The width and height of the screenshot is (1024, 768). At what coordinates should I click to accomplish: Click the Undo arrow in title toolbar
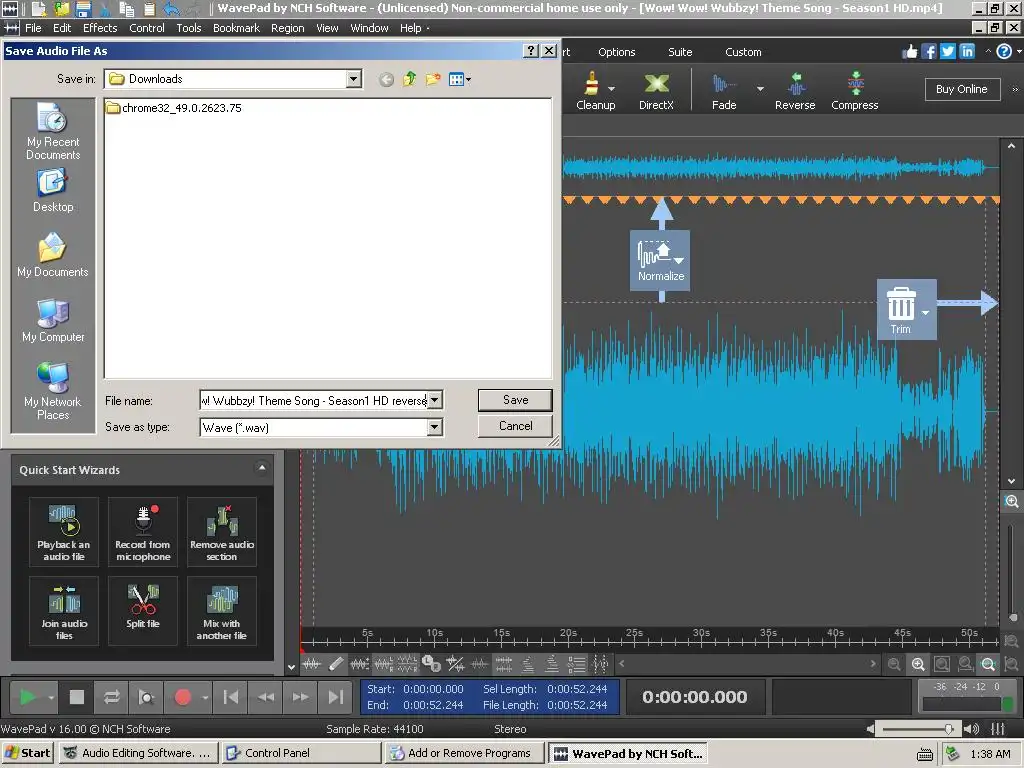(171, 8)
